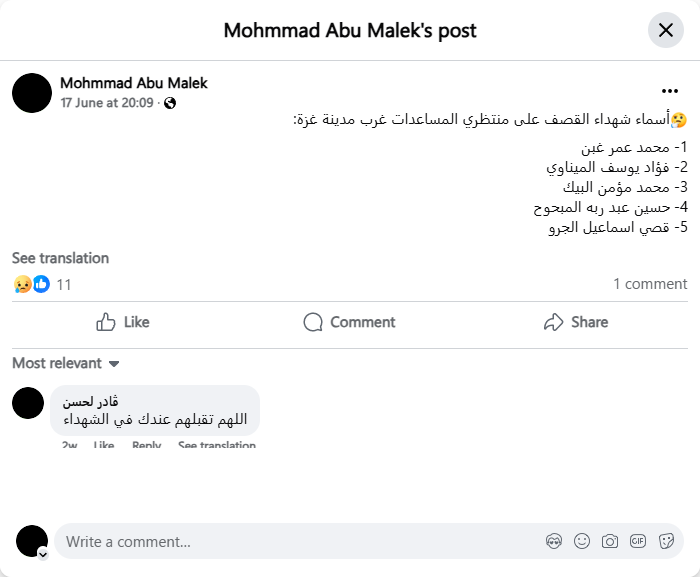Click the 17 June at 20:09 timestamp
The width and height of the screenshot is (700, 577).
click(107, 103)
